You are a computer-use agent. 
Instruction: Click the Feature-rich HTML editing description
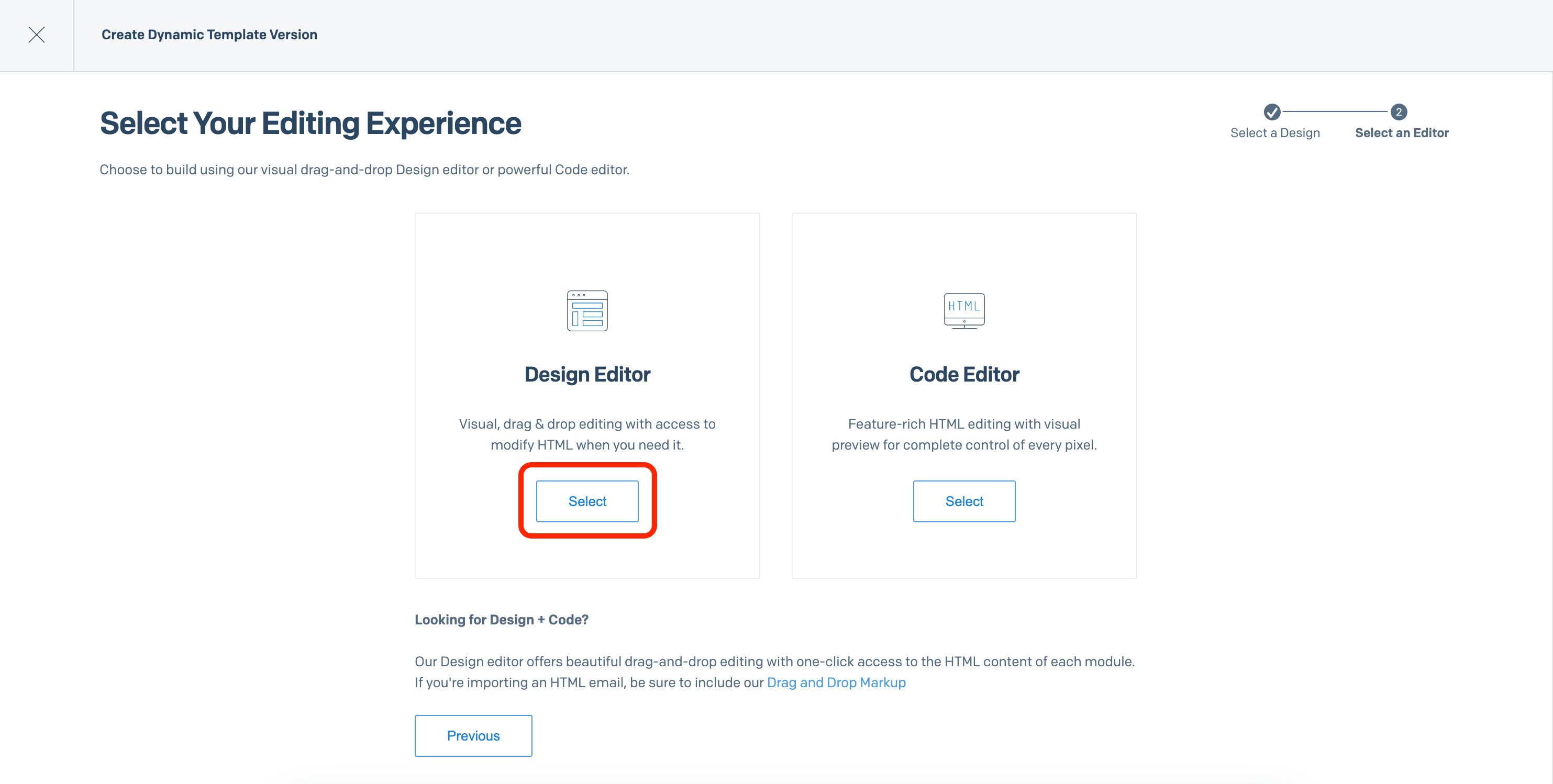(964, 434)
